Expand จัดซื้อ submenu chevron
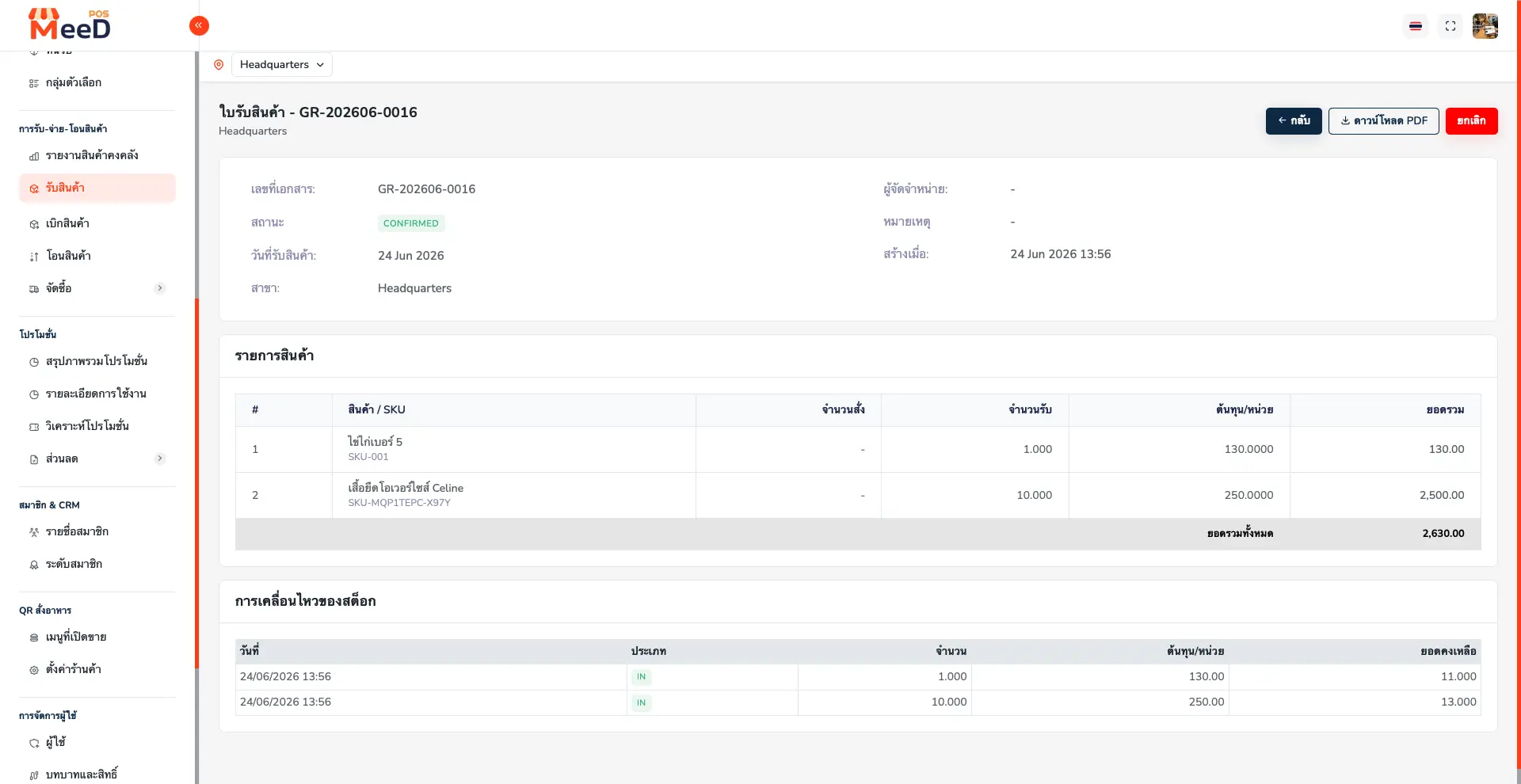Image resolution: width=1521 pixels, height=784 pixels. pos(160,288)
